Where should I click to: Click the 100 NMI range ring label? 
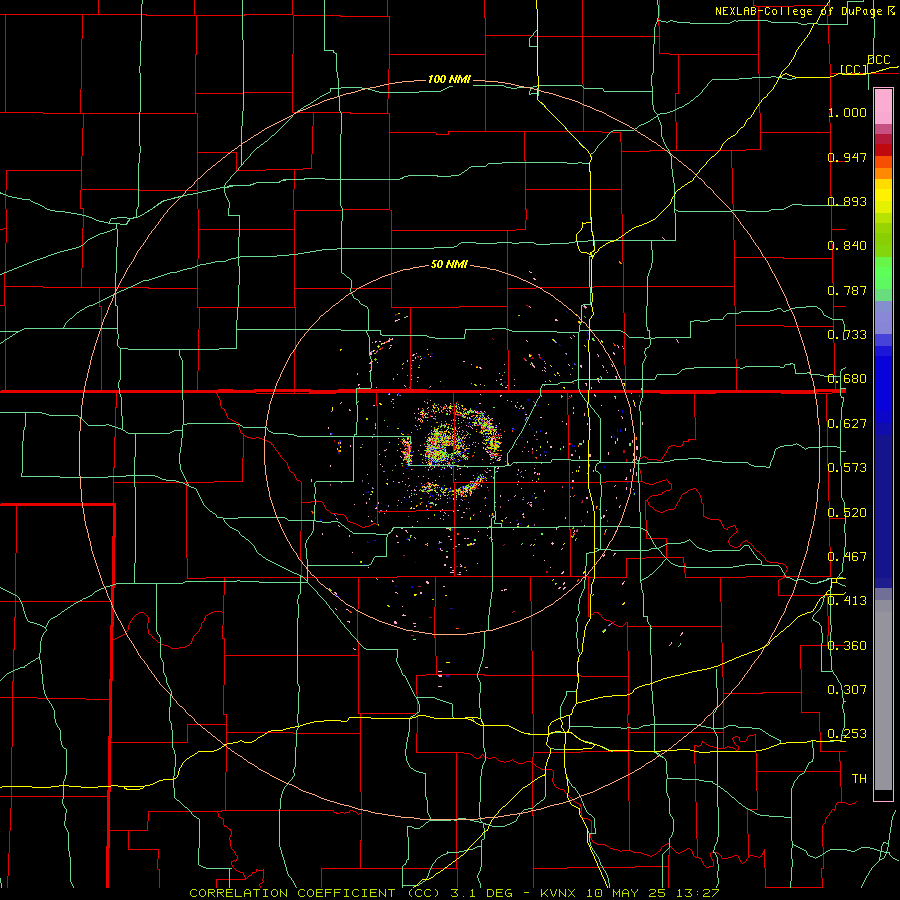(449, 79)
